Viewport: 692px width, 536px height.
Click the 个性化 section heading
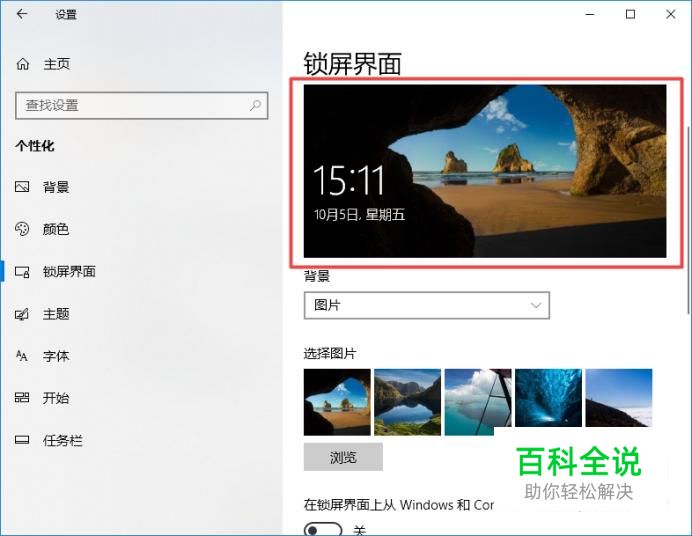tap(35, 146)
